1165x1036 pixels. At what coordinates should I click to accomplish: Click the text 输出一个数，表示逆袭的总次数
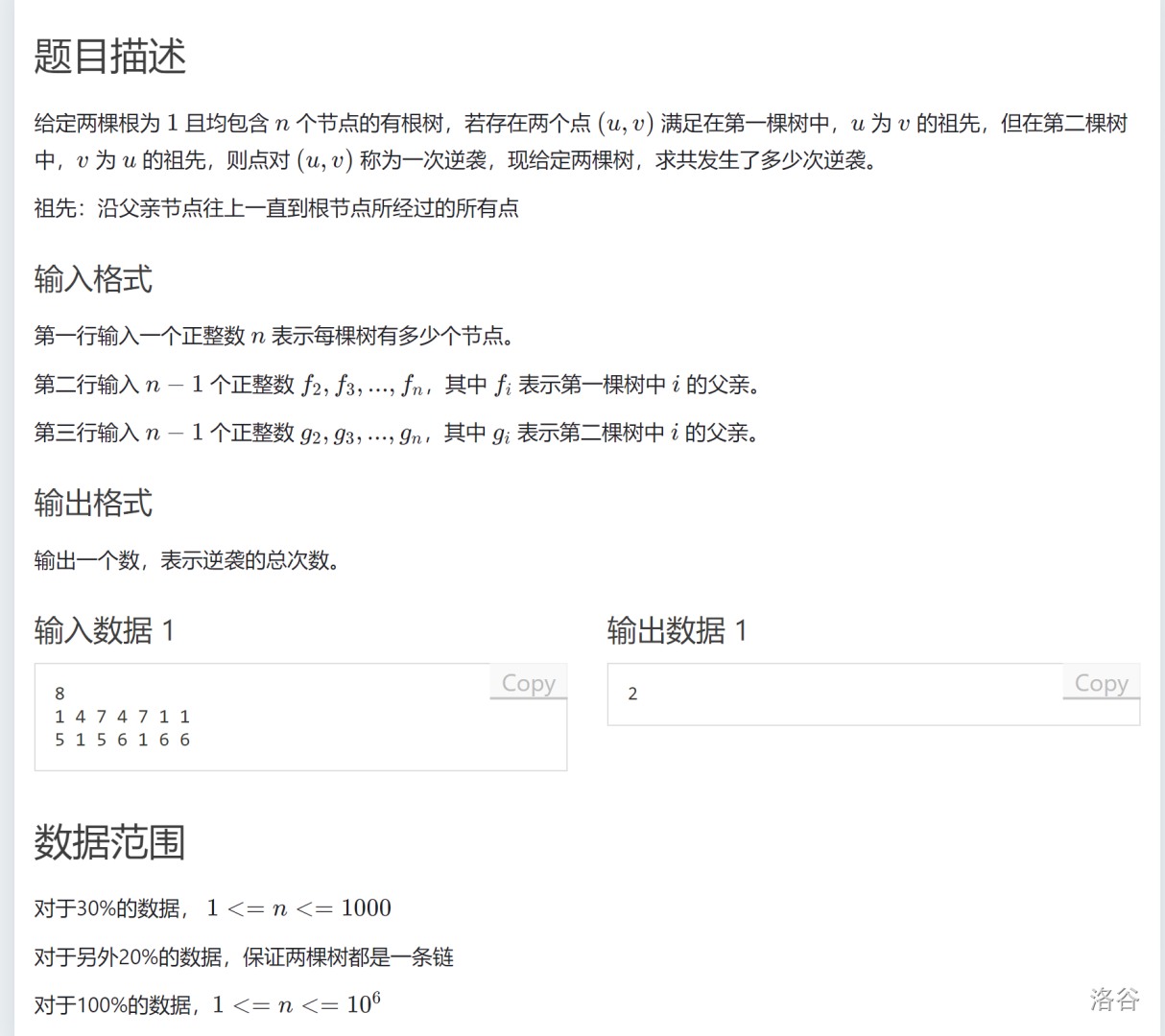tap(188, 560)
